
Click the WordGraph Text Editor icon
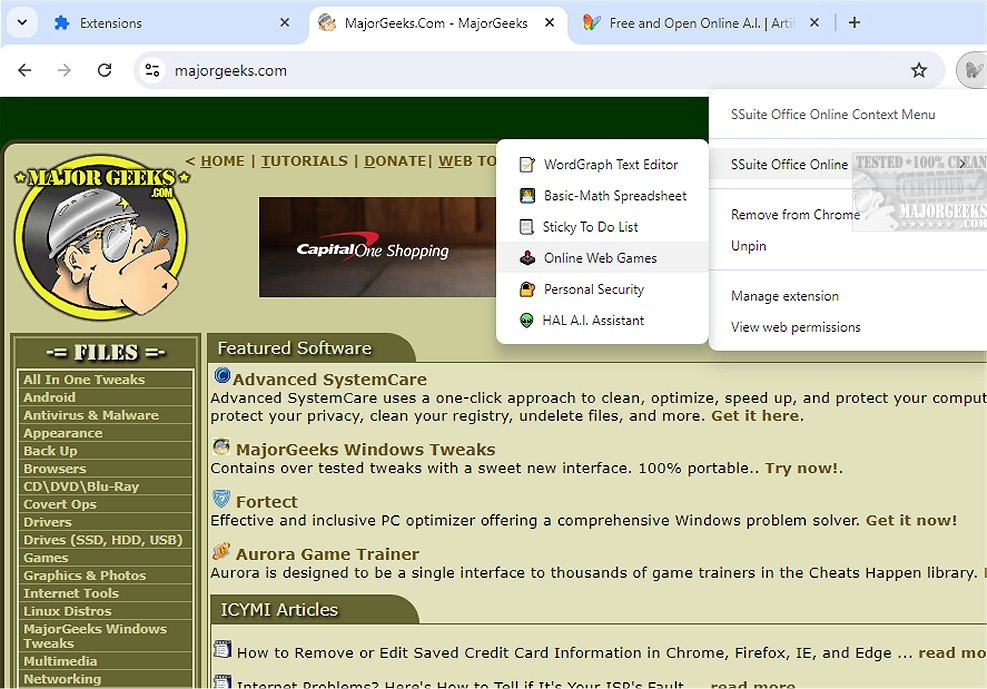click(x=527, y=165)
